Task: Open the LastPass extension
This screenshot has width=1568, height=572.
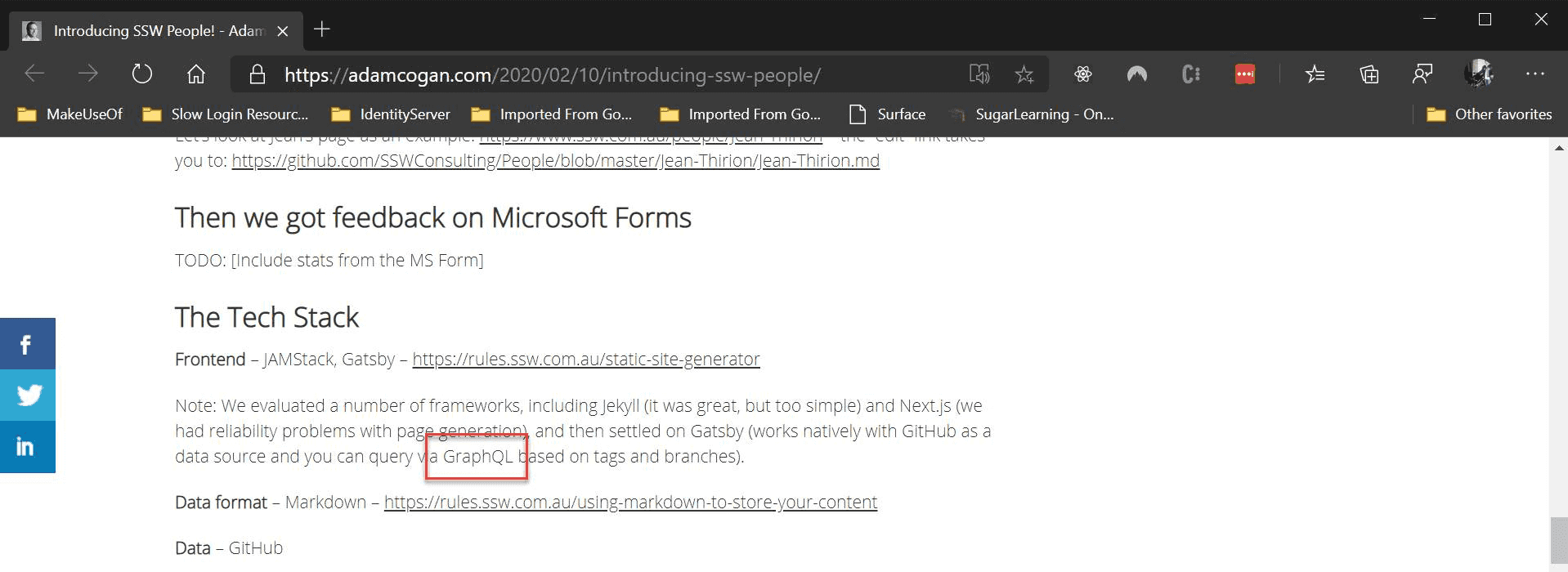Action: [x=1244, y=74]
